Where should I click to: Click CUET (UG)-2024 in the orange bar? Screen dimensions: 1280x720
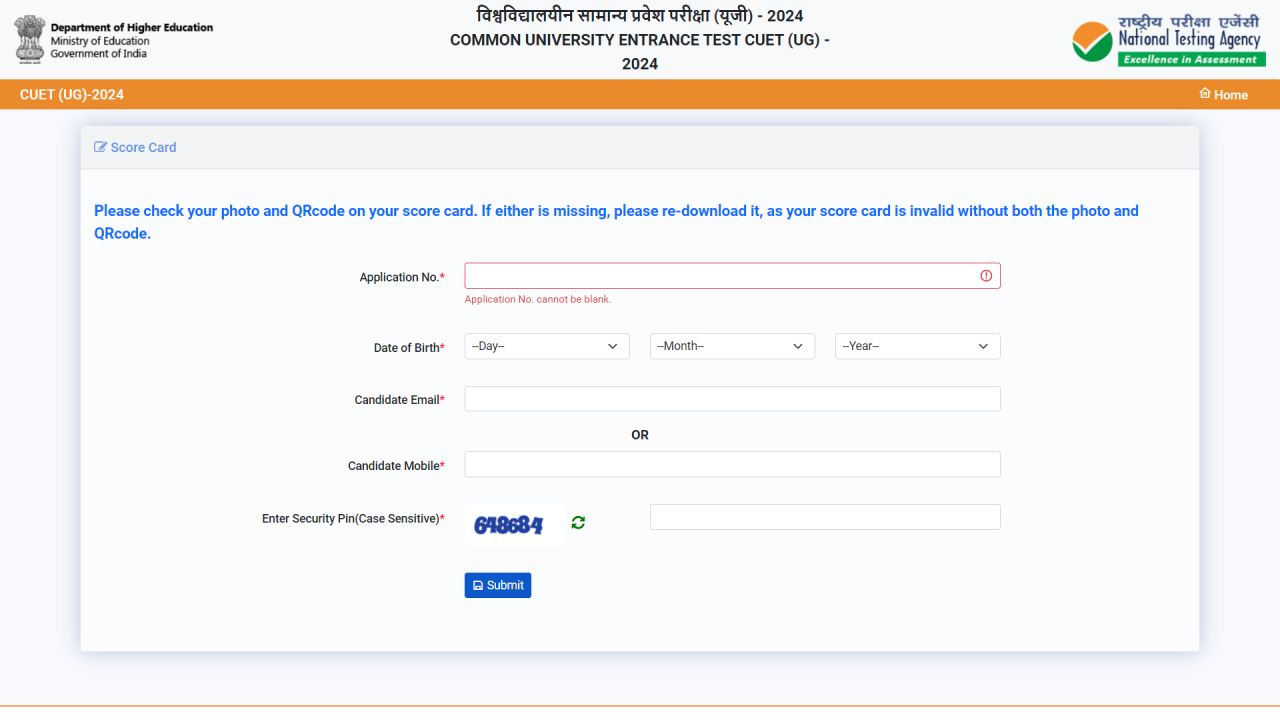pyautogui.click(x=72, y=95)
